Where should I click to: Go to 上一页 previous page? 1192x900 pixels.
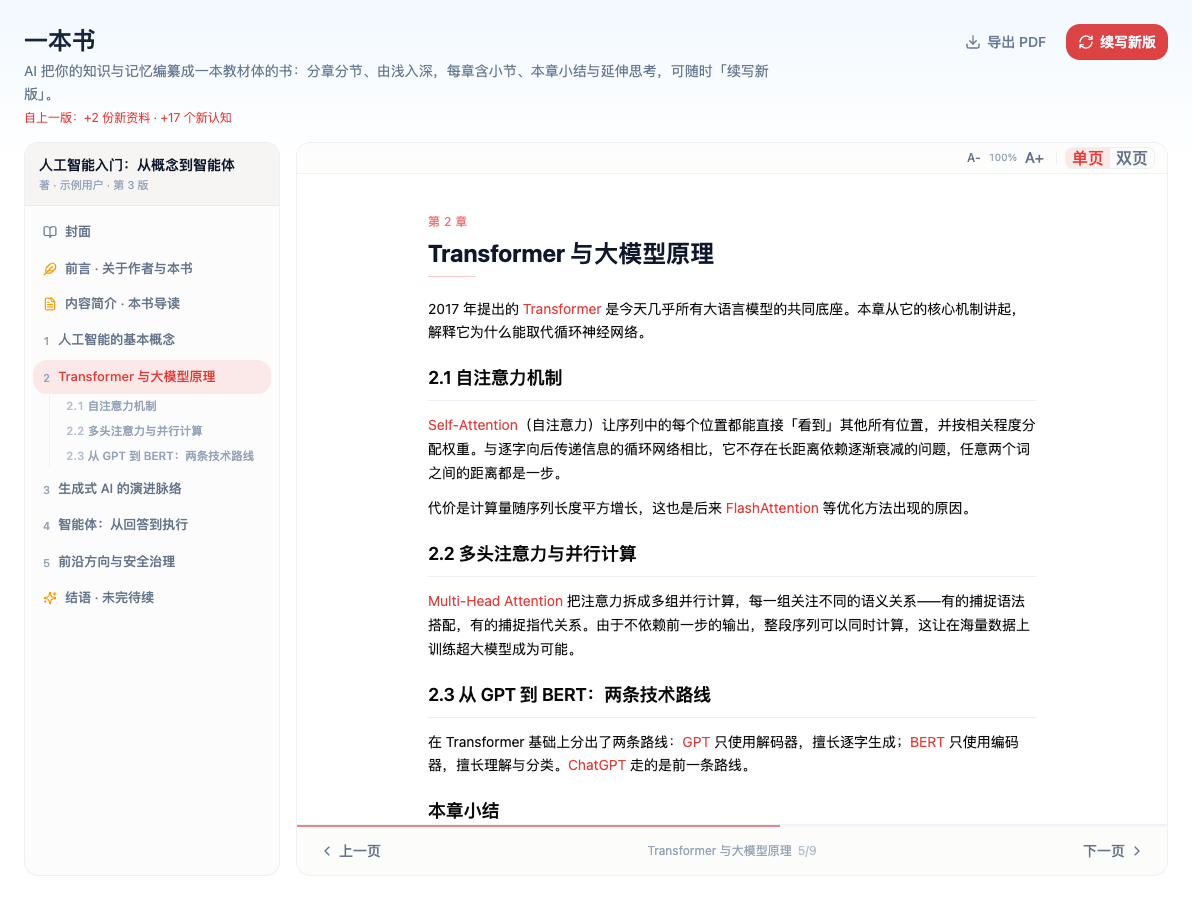[351, 851]
